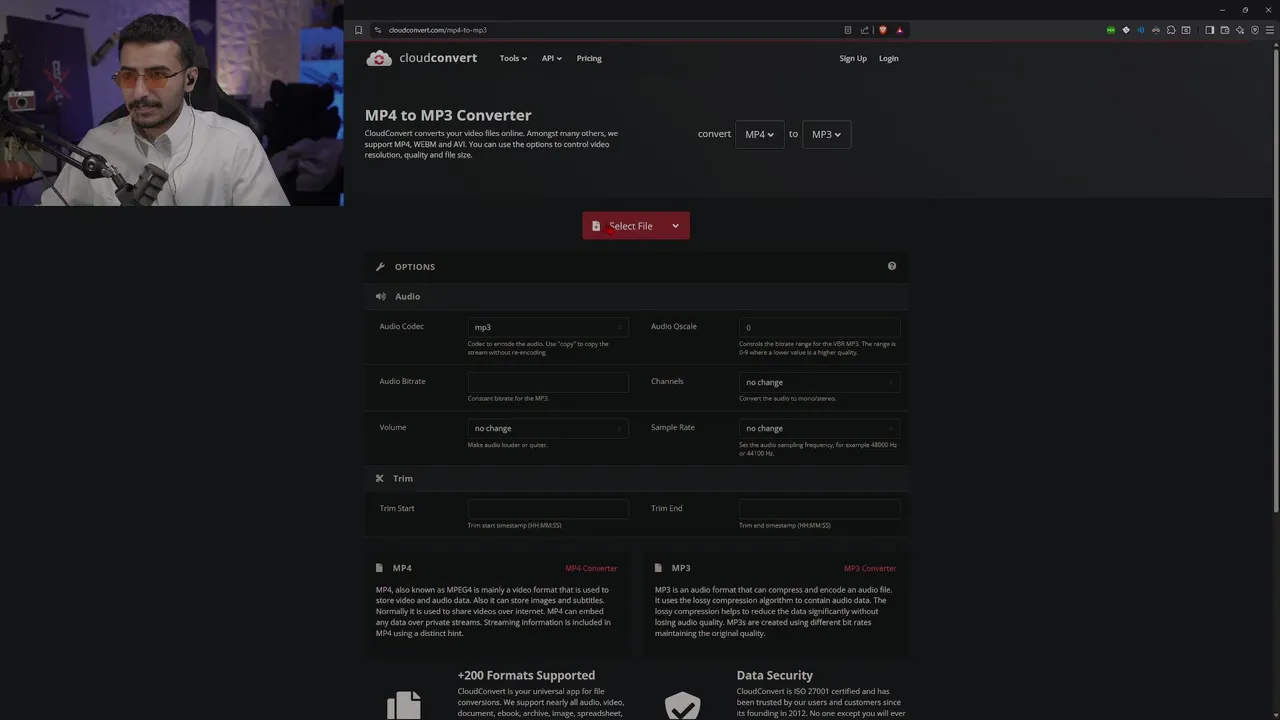The image size is (1280, 720).
Task: Open the Sample Rate dropdown
Action: click(x=819, y=428)
